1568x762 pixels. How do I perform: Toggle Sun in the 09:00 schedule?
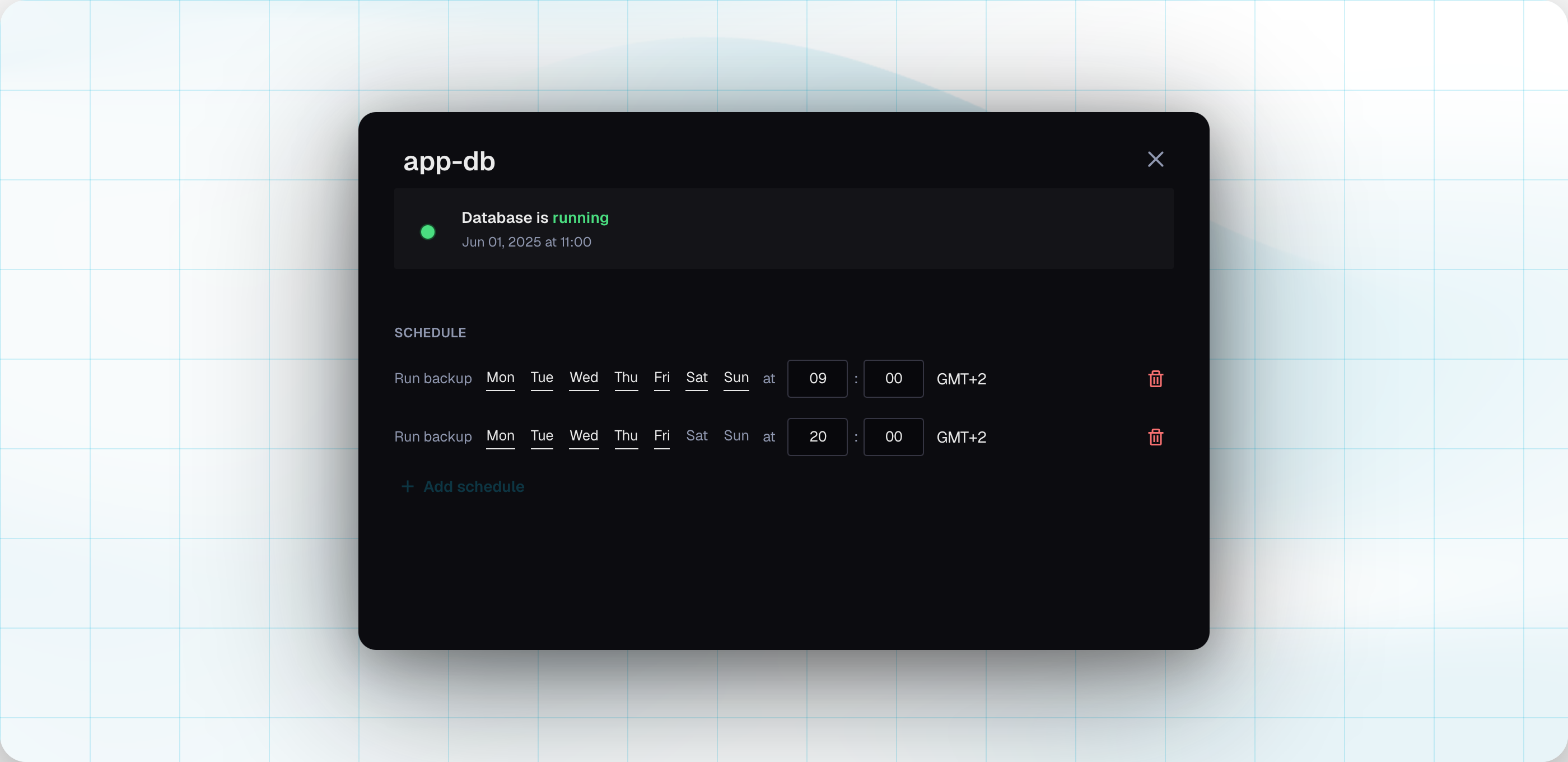click(736, 378)
